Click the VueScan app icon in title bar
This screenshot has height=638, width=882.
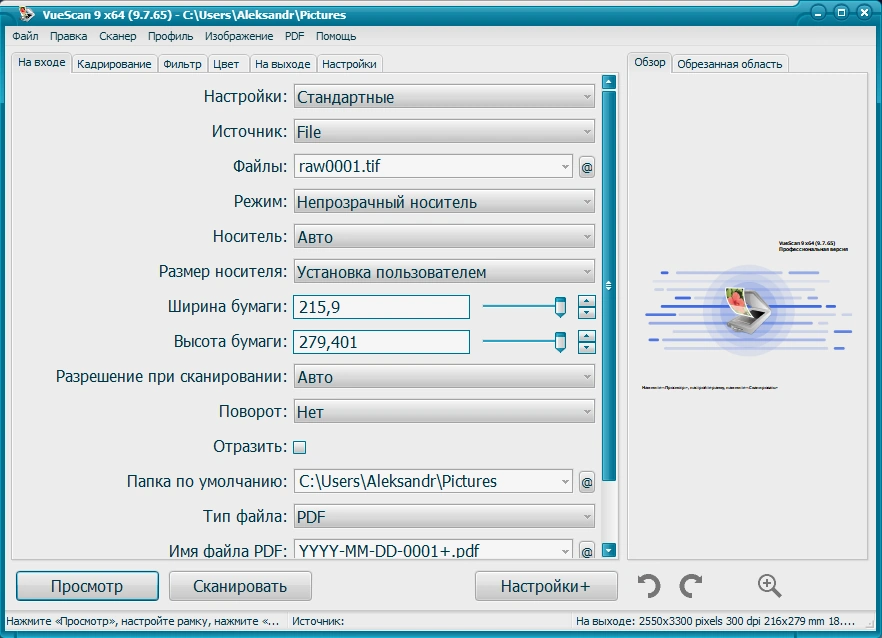coord(26,14)
